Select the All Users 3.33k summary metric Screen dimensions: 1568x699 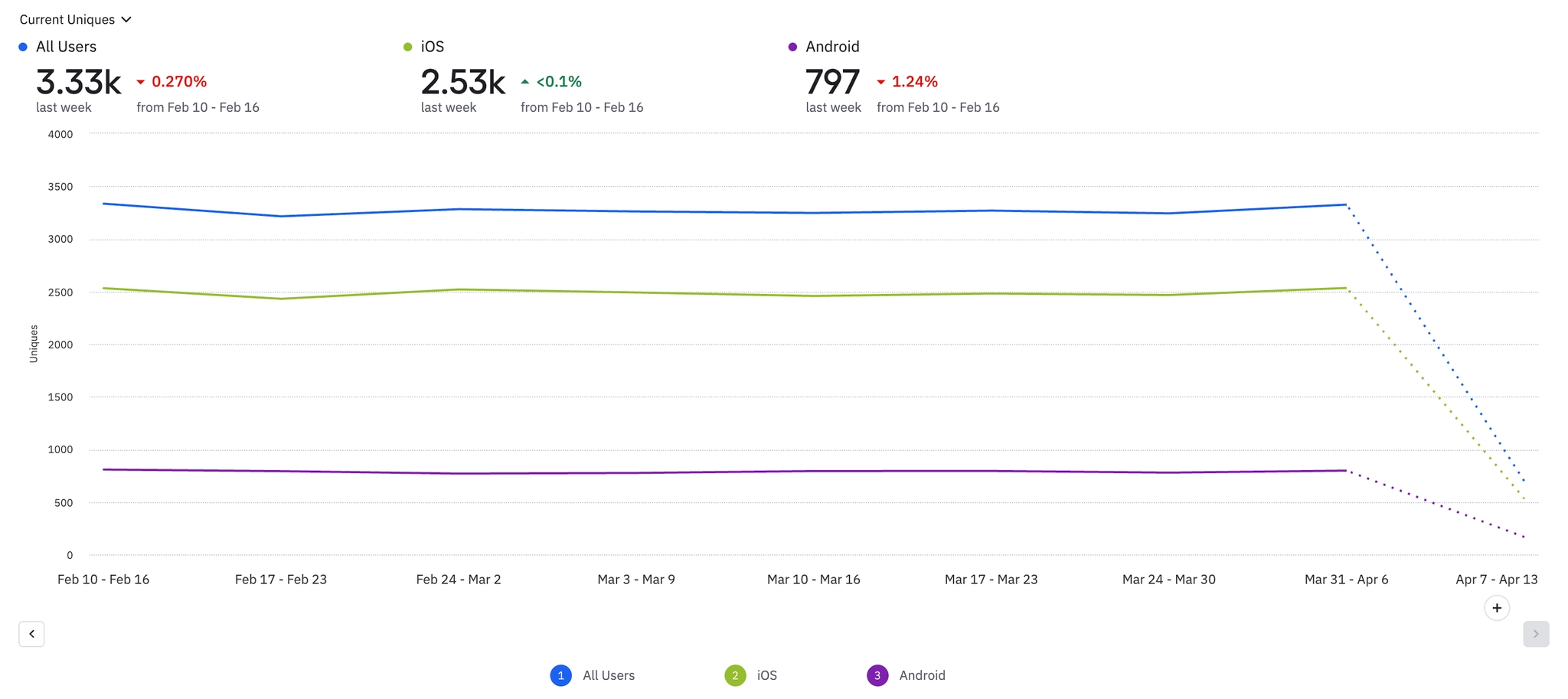pyautogui.click(x=79, y=82)
